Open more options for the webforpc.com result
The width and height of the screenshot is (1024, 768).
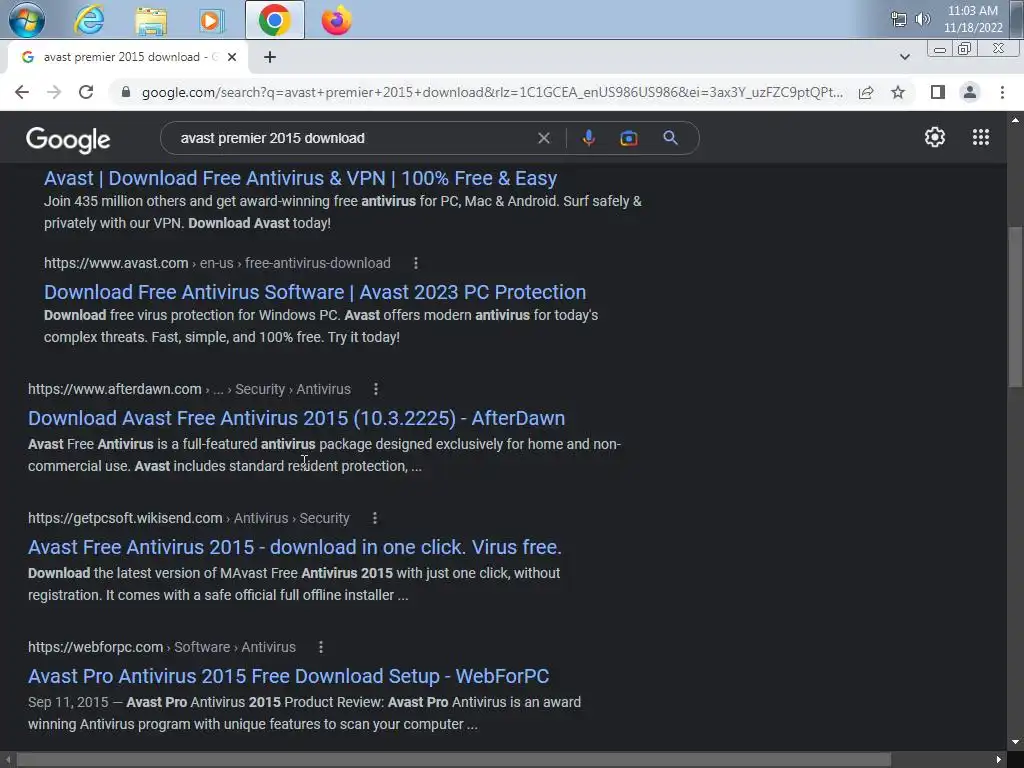tap(321, 647)
